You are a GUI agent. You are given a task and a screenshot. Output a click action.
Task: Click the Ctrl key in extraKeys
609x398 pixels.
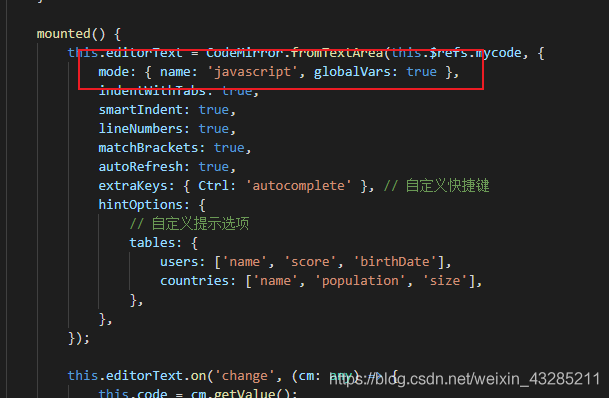213,186
